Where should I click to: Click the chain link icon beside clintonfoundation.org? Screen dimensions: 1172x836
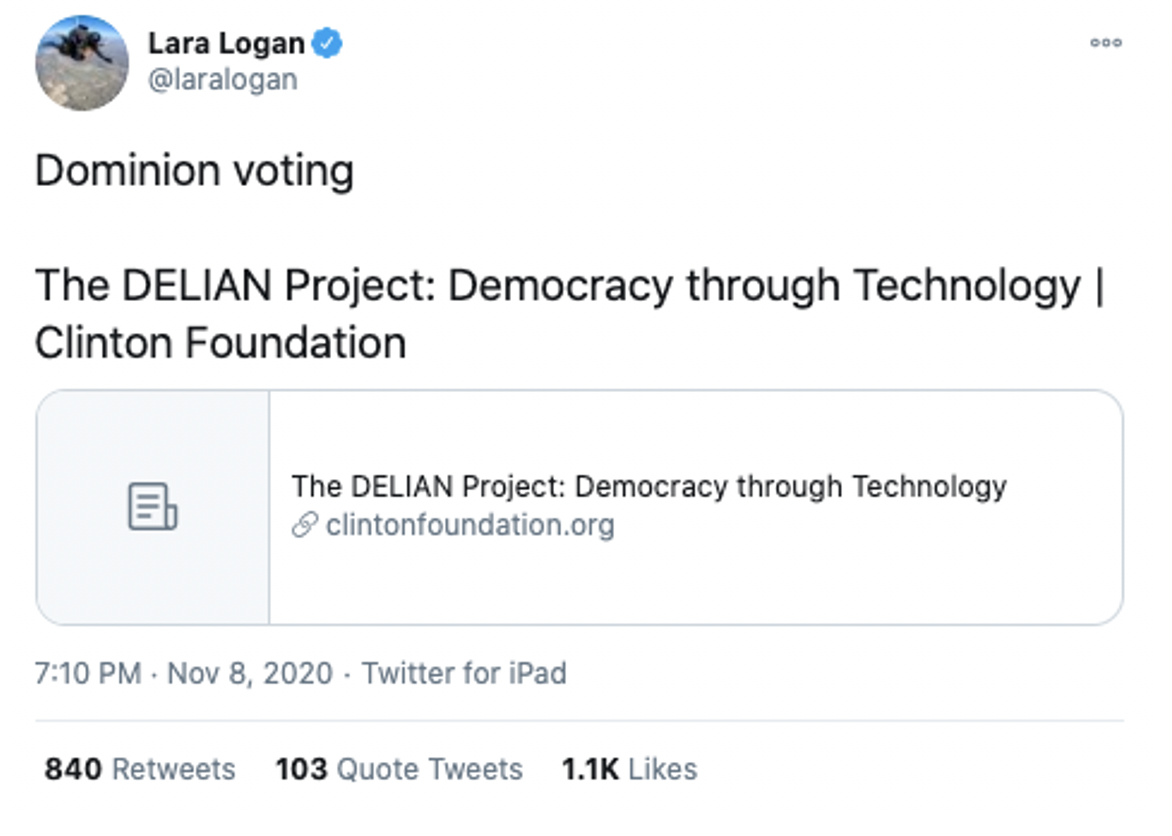coord(305,525)
